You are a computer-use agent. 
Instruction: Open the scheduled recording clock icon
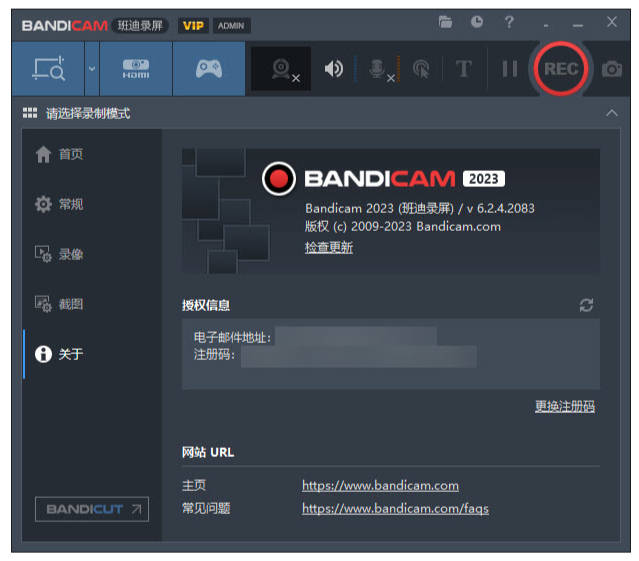click(477, 22)
